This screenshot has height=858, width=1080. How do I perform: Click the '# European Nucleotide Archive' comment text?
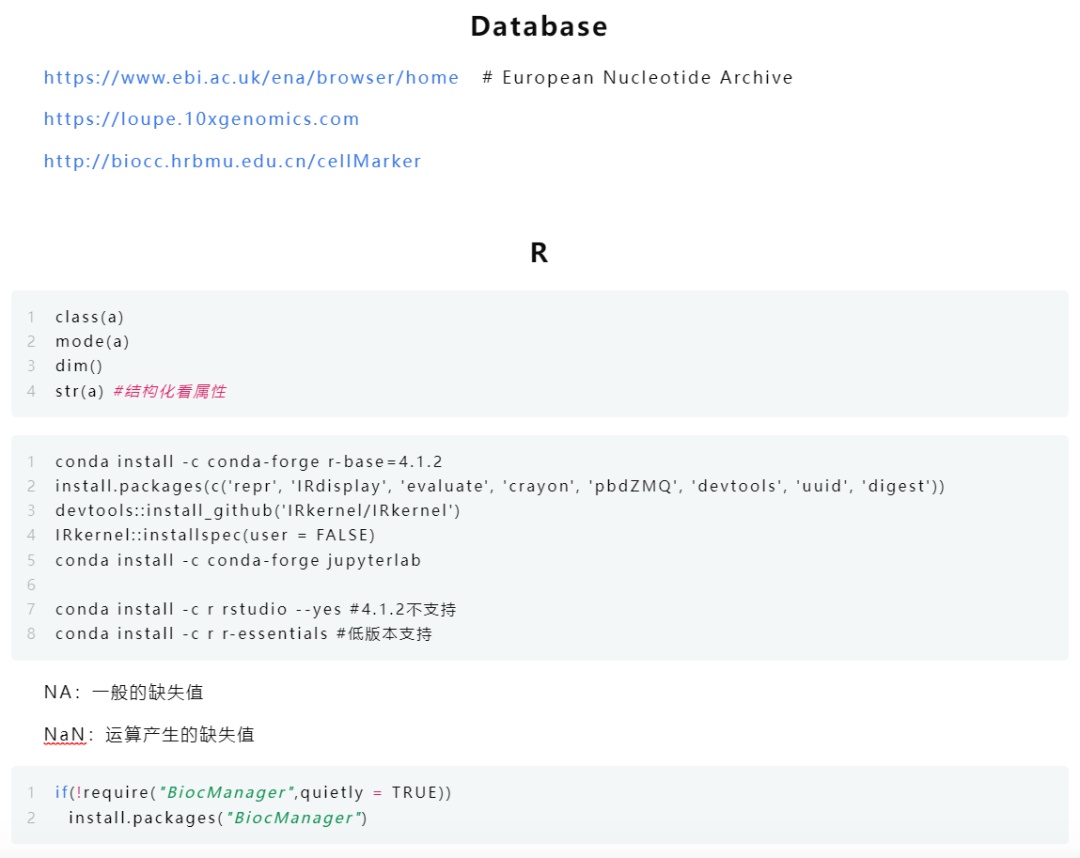coord(637,78)
